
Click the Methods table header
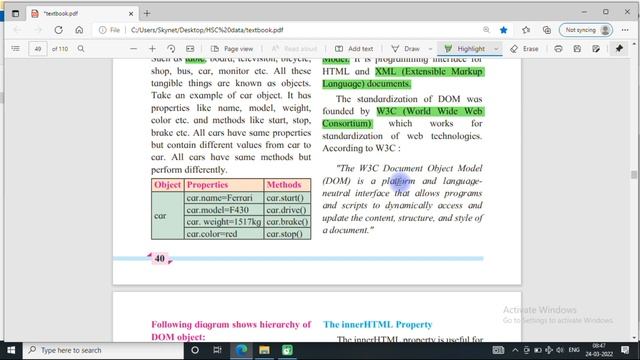287,185
